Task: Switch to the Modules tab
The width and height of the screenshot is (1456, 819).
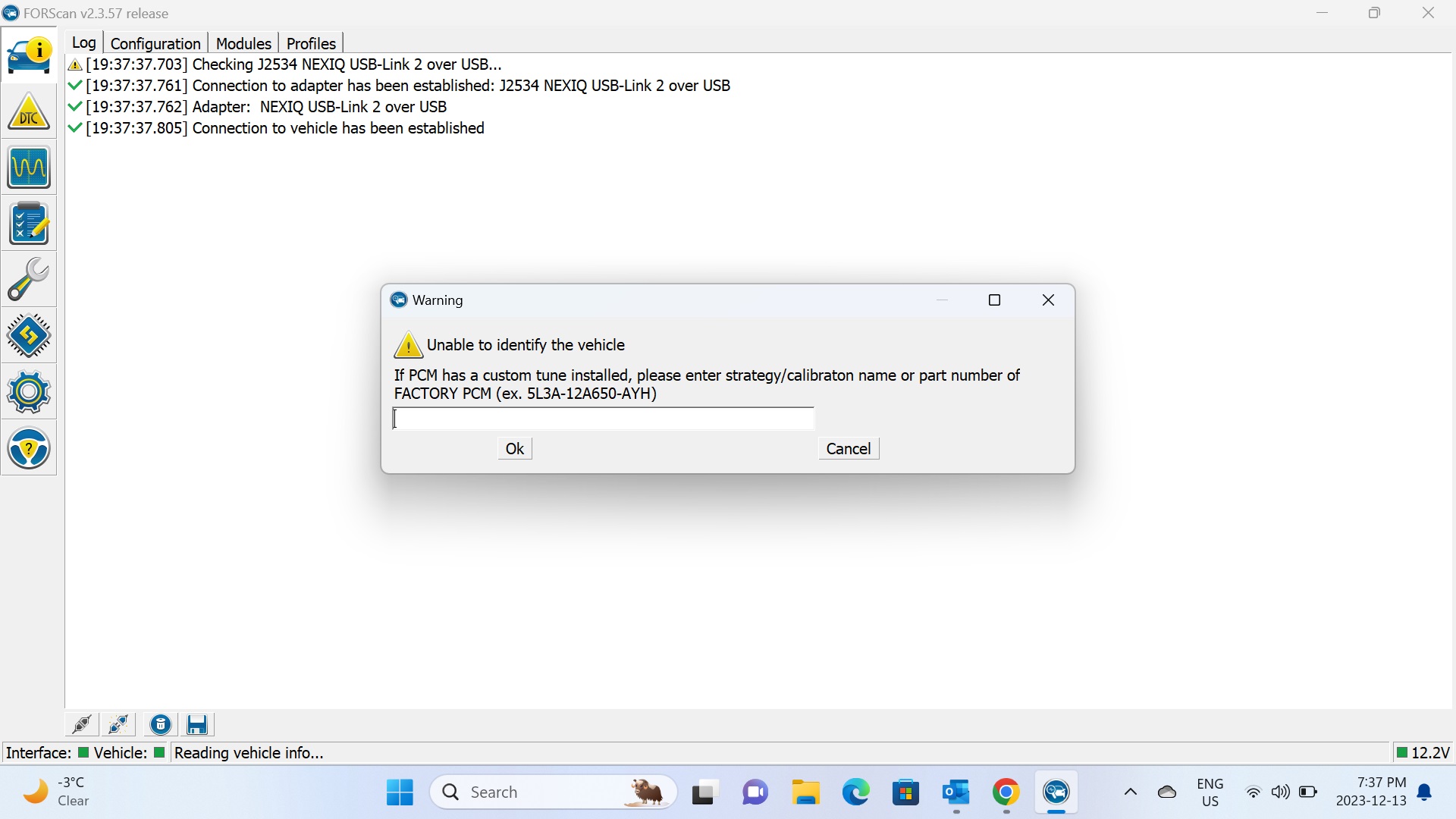Action: (x=243, y=43)
